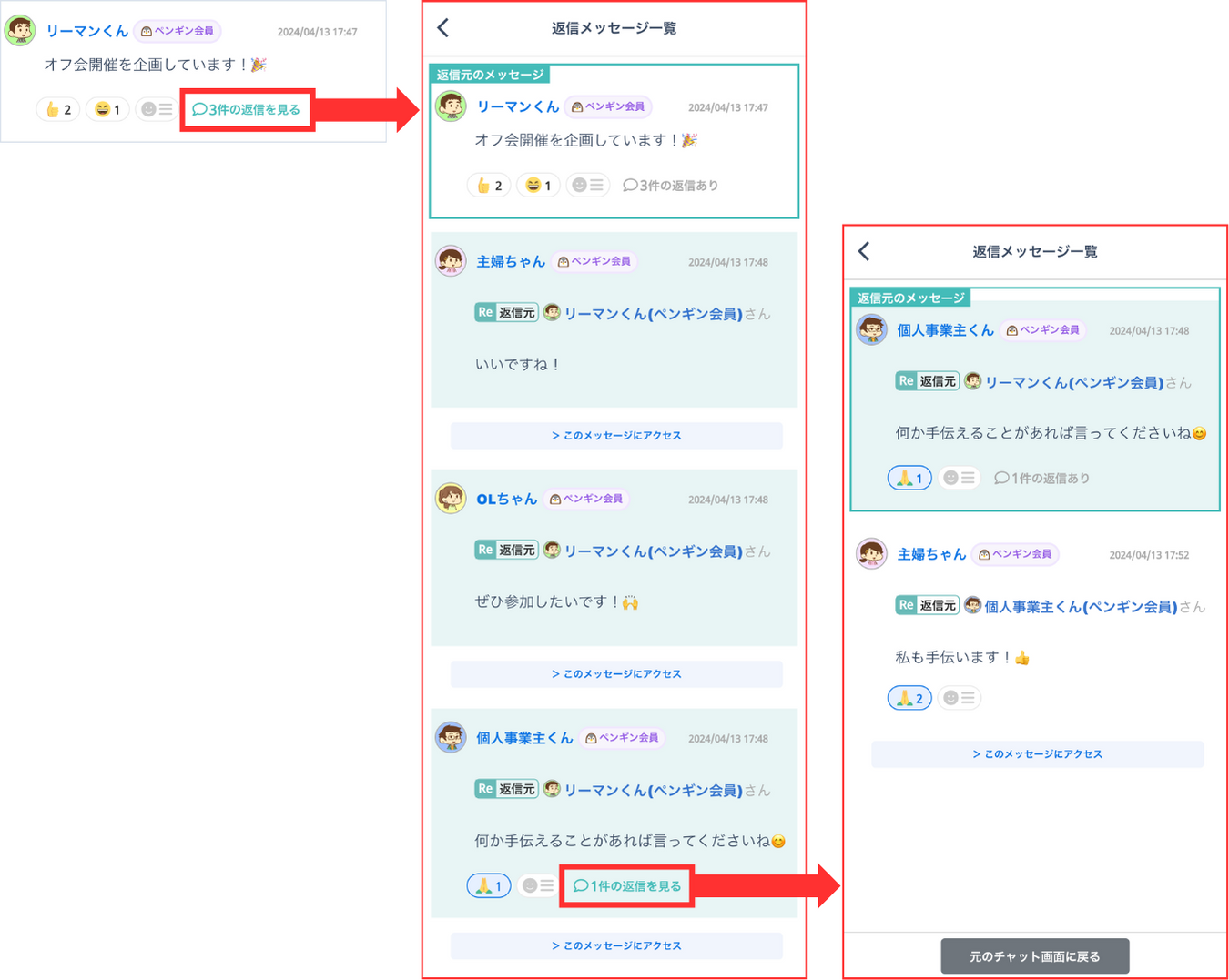The height and width of the screenshot is (980, 1229).
Task: Open リーマンくん's avatar in the left chat snippet
Action: pyautogui.click(x=20, y=30)
